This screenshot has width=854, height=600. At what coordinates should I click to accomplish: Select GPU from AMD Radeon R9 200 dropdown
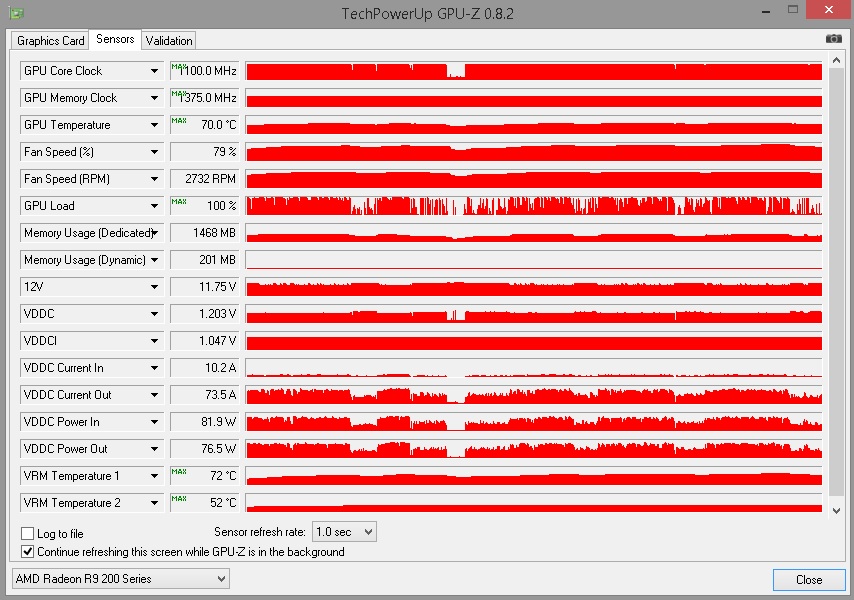(121, 578)
